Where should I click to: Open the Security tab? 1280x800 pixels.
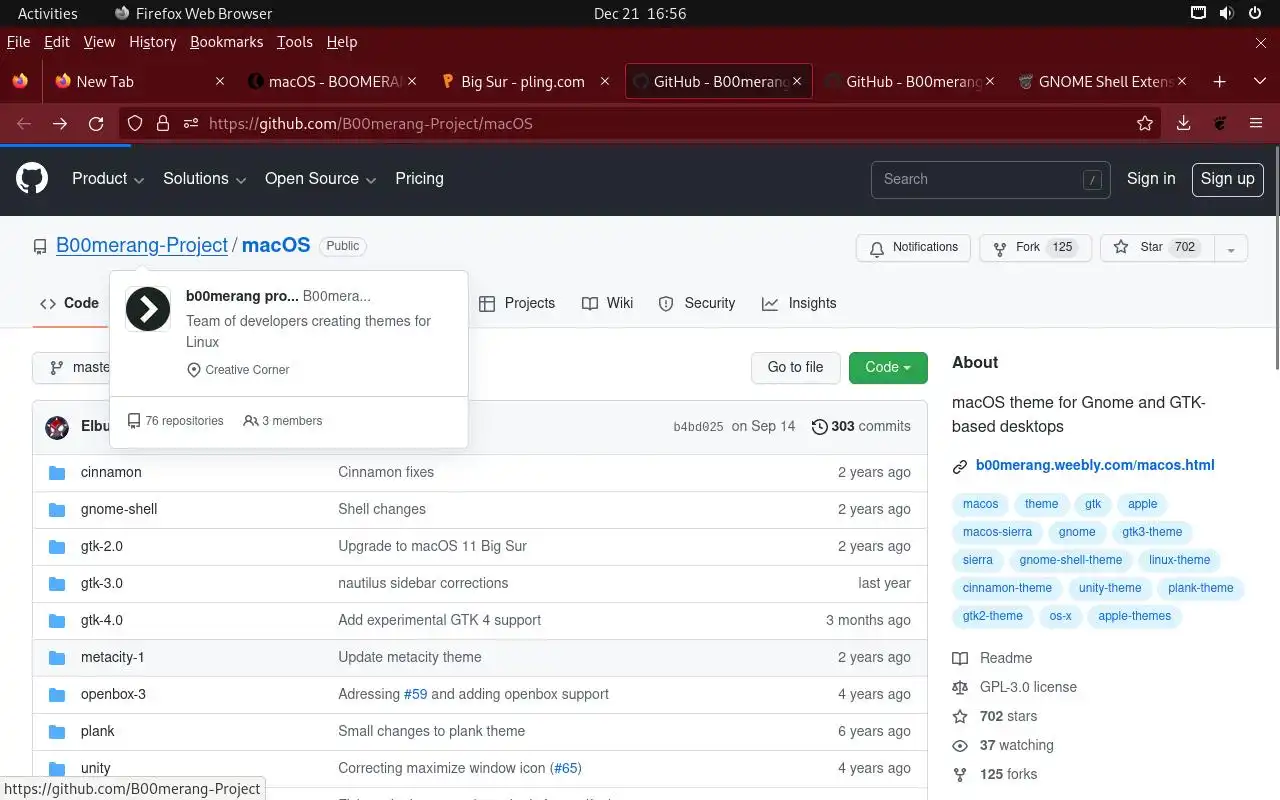[x=697, y=303]
